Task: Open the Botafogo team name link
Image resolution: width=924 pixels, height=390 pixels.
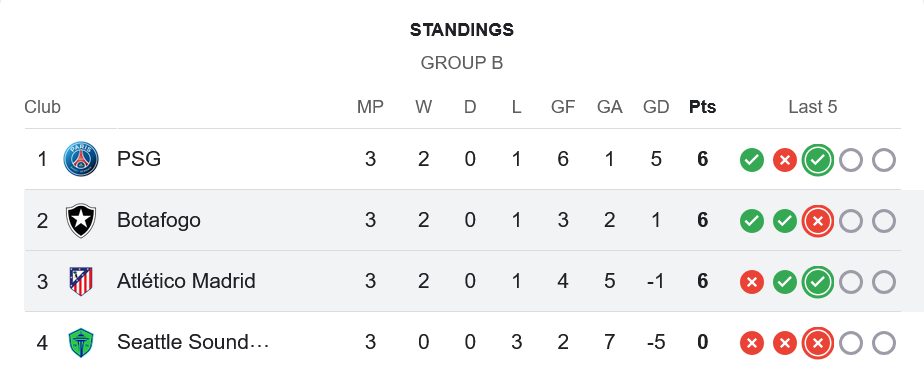Action: [x=159, y=220]
